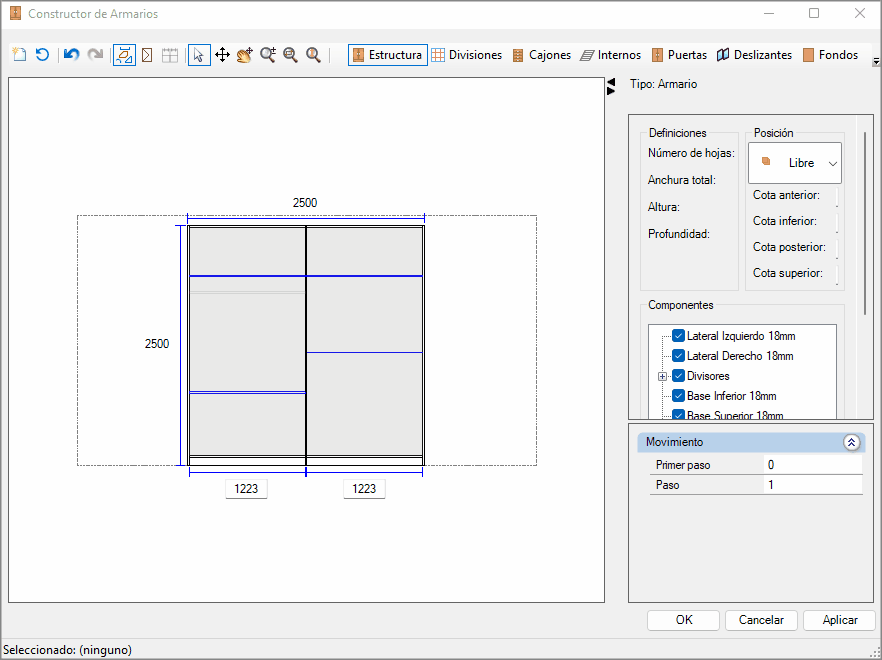Collapse the side panel with splitter arrows
Screen dimensions: 882x660
[x=611, y=87]
